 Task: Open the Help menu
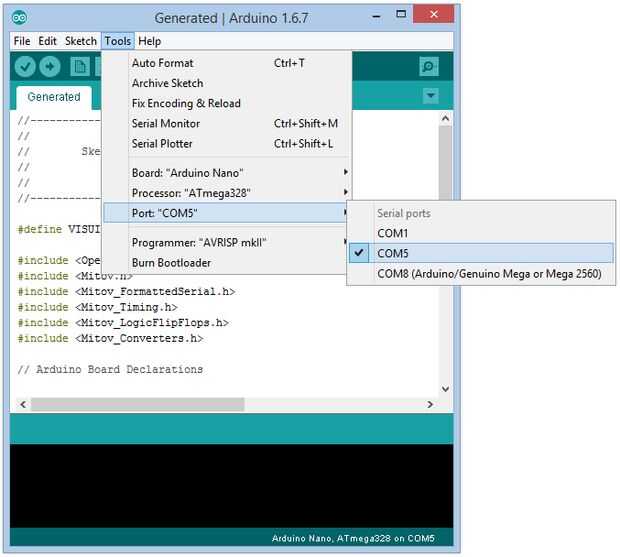click(149, 41)
